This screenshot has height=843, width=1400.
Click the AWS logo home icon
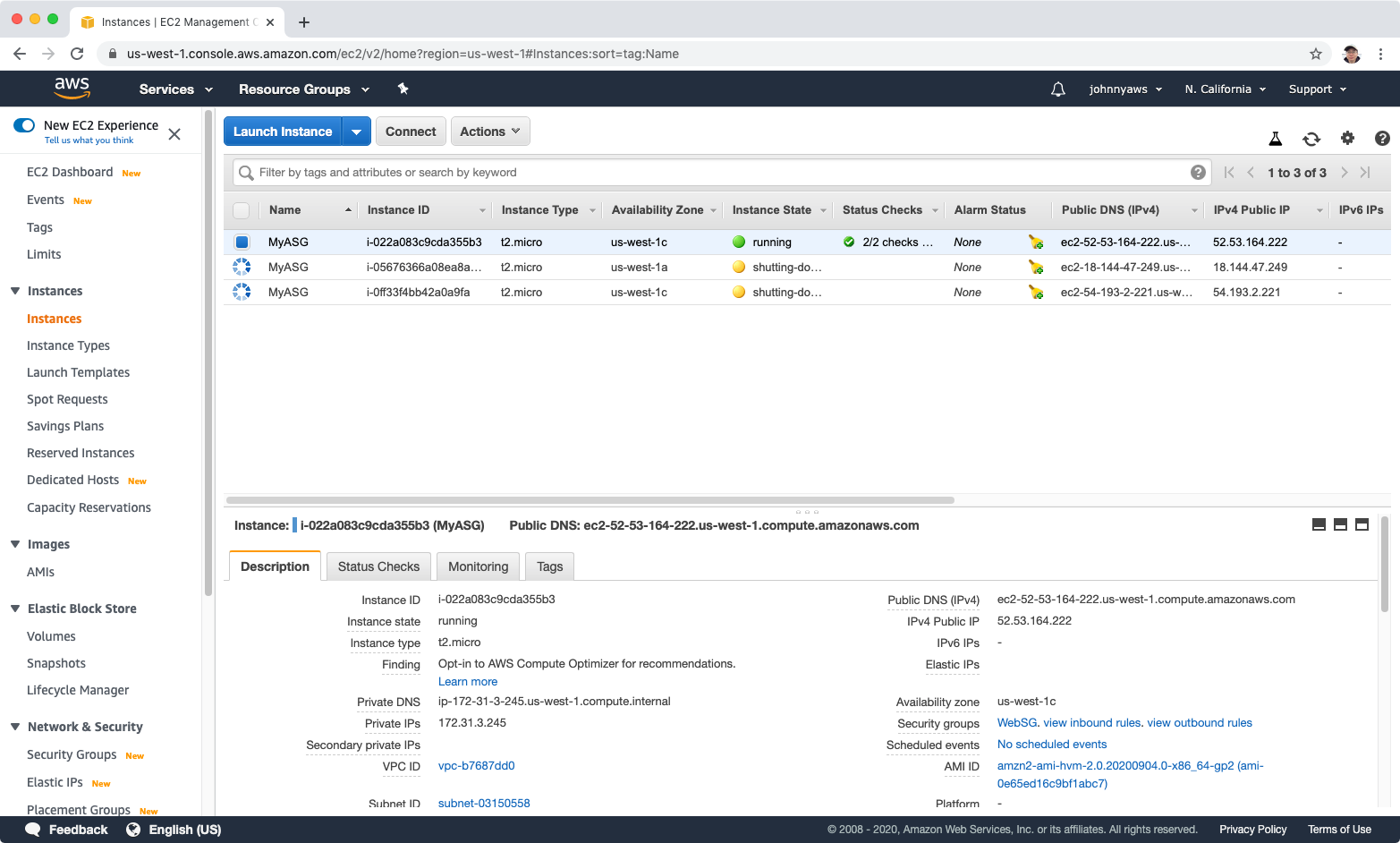point(72,88)
